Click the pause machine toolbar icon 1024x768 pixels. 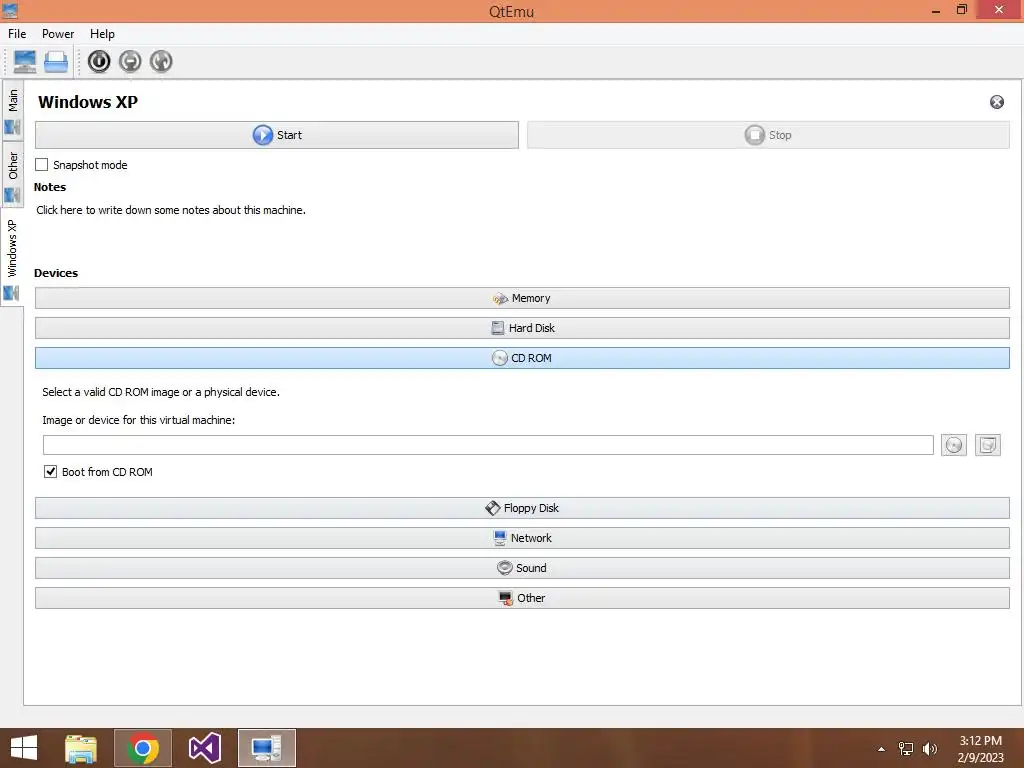tap(130, 61)
